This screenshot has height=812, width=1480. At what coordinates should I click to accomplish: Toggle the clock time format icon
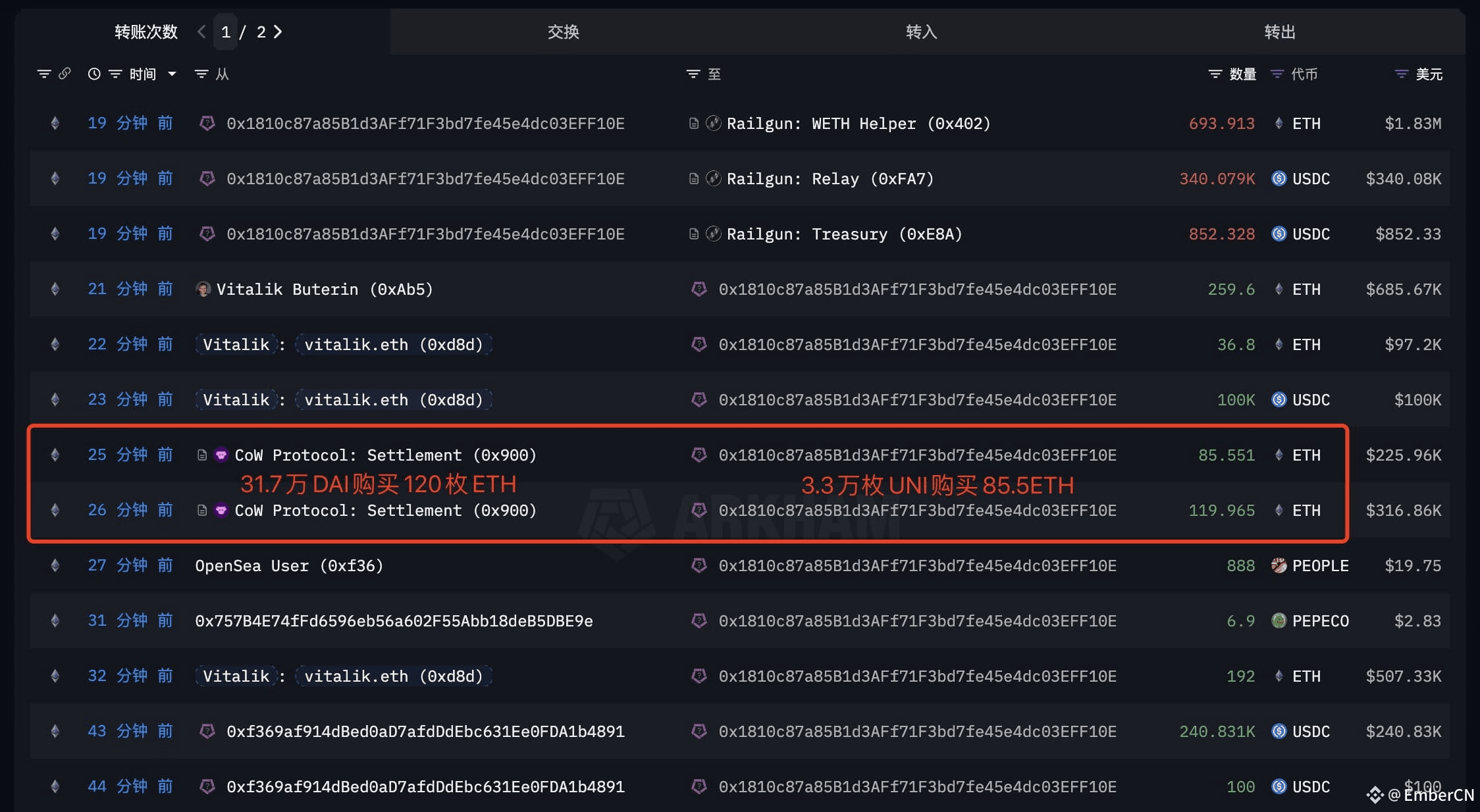[94, 74]
